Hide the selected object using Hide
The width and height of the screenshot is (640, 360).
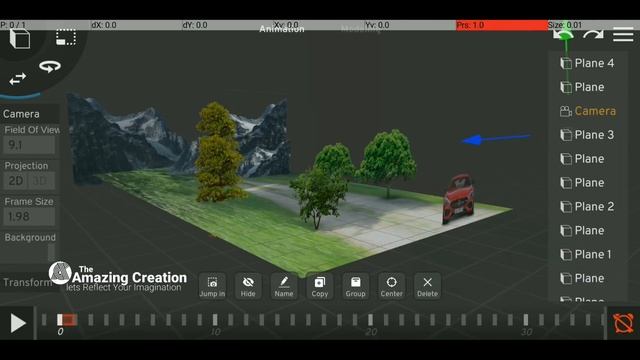pos(248,287)
